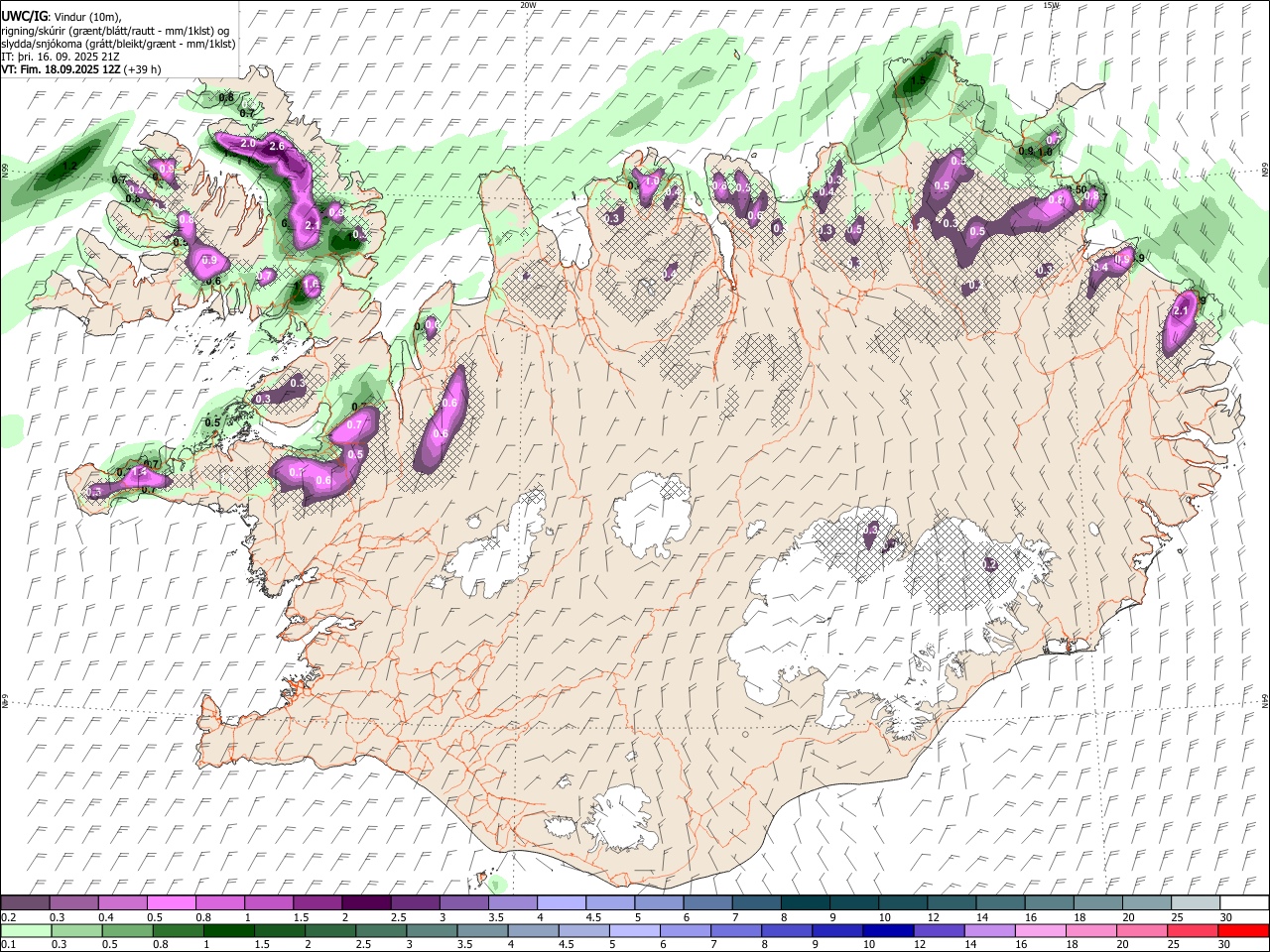Click the "VT: Fim. 18.09.2025 12Z" valid time

click(62, 70)
